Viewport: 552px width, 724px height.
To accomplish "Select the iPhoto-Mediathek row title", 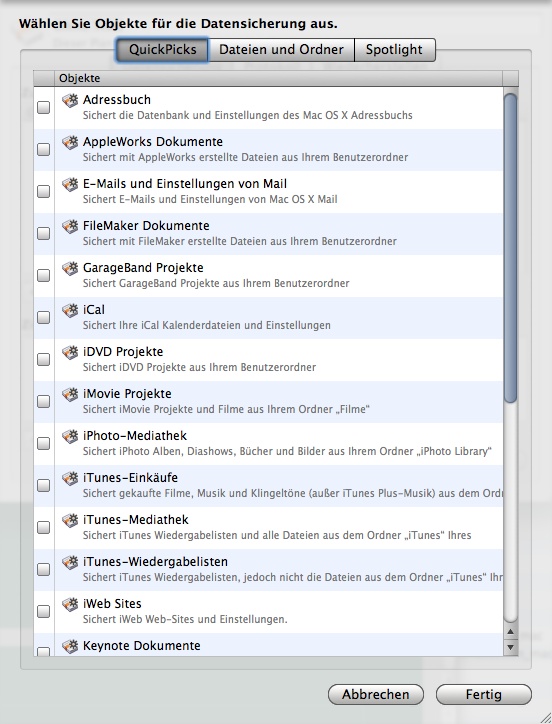I will point(135,436).
